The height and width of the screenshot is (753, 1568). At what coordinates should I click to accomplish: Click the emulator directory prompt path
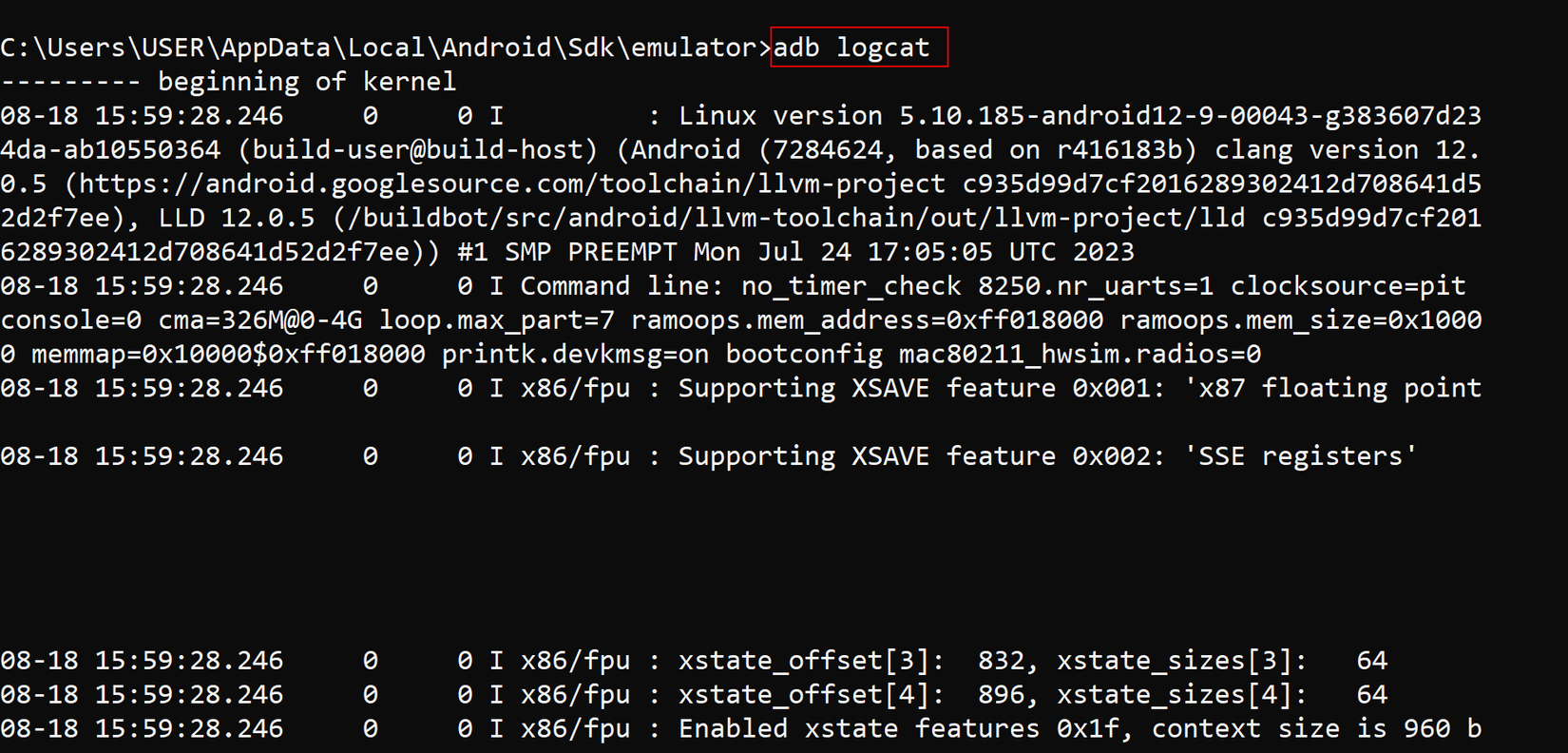[x=384, y=48]
